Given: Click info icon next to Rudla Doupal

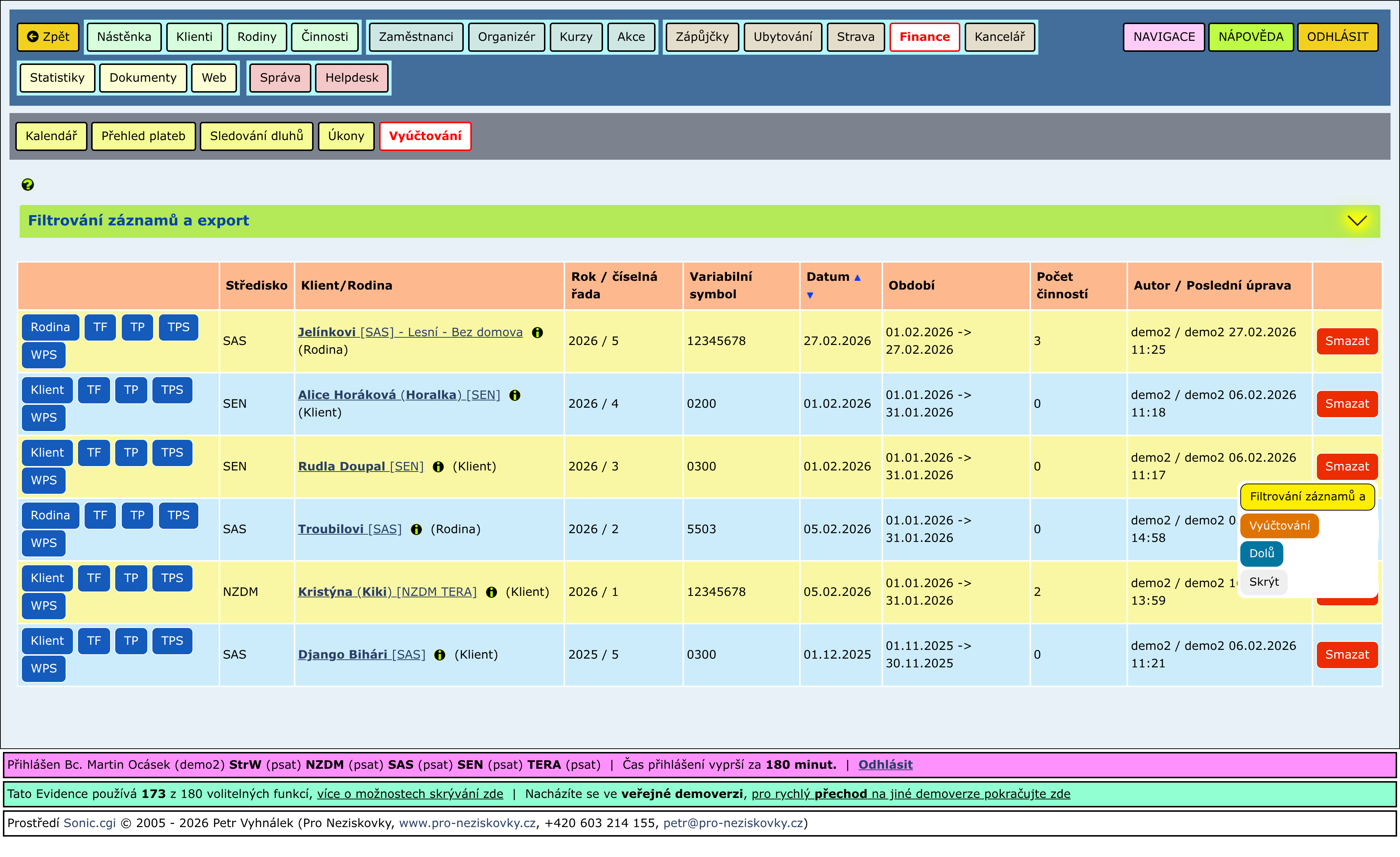Looking at the screenshot, I should click(x=438, y=467).
